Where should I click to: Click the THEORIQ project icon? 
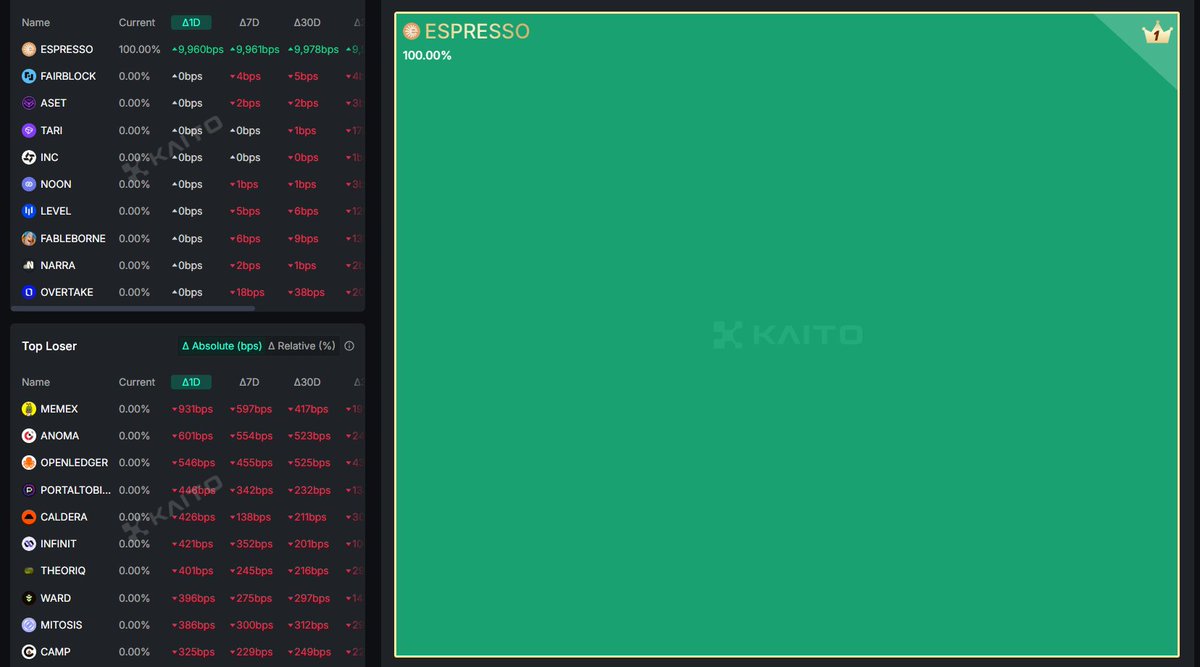(x=29, y=571)
